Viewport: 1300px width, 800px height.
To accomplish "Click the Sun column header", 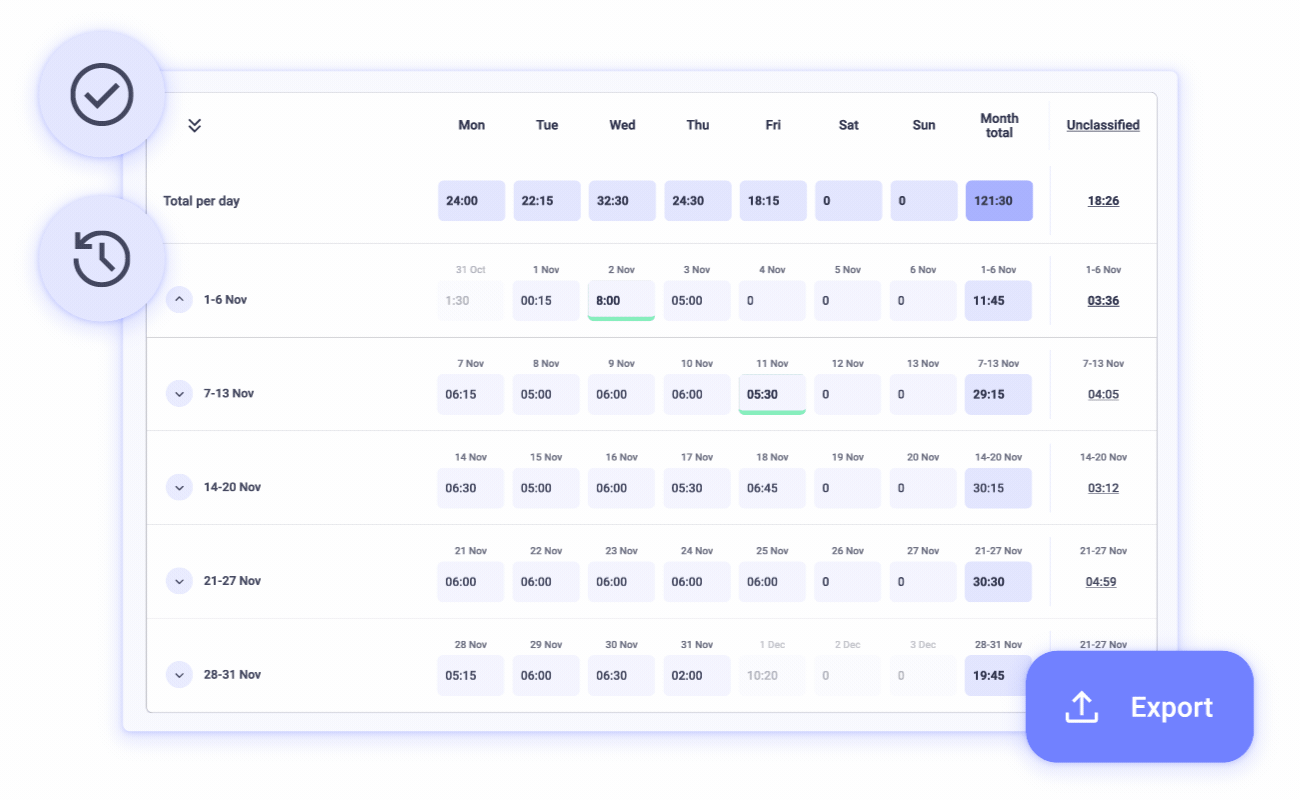I will [924, 125].
